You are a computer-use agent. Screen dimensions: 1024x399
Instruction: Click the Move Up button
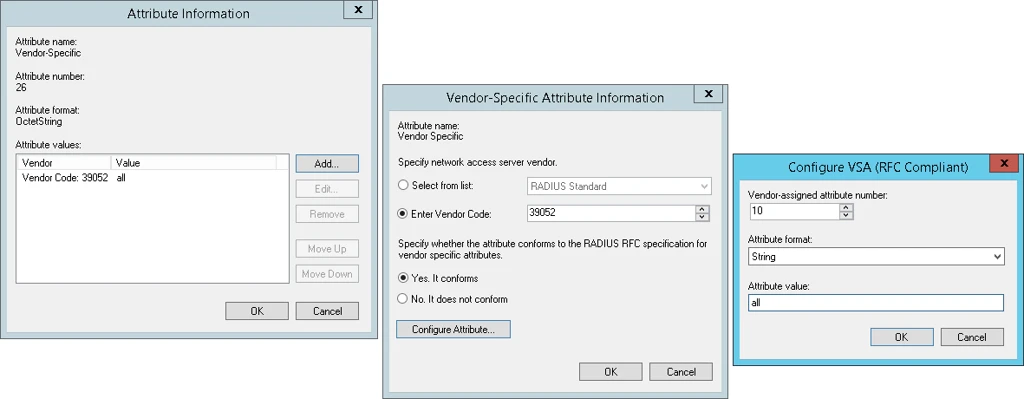point(327,249)
